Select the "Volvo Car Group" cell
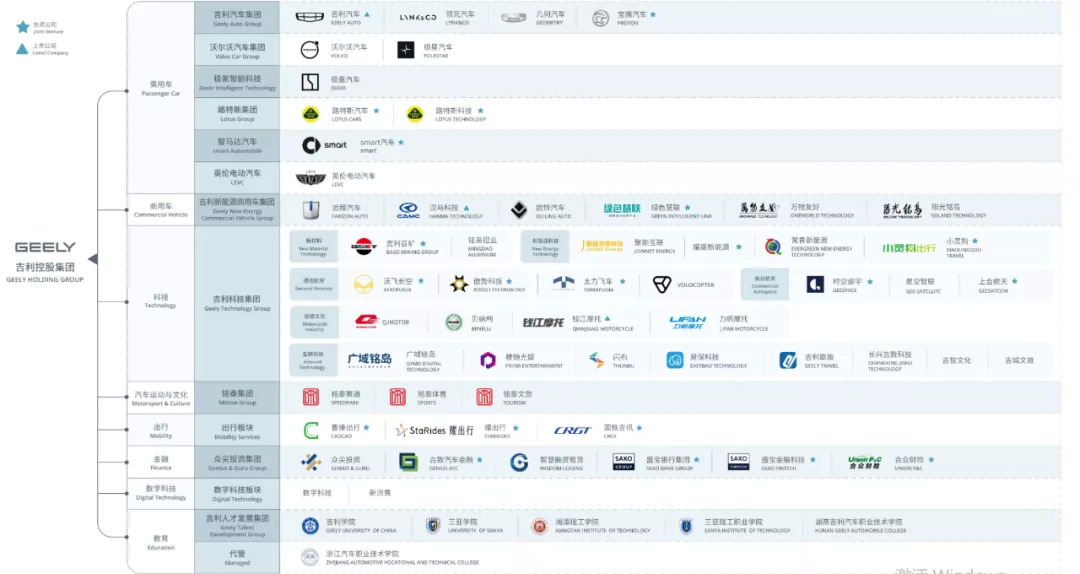Screen dimensions: 1080x574 [x=237, y=50]
